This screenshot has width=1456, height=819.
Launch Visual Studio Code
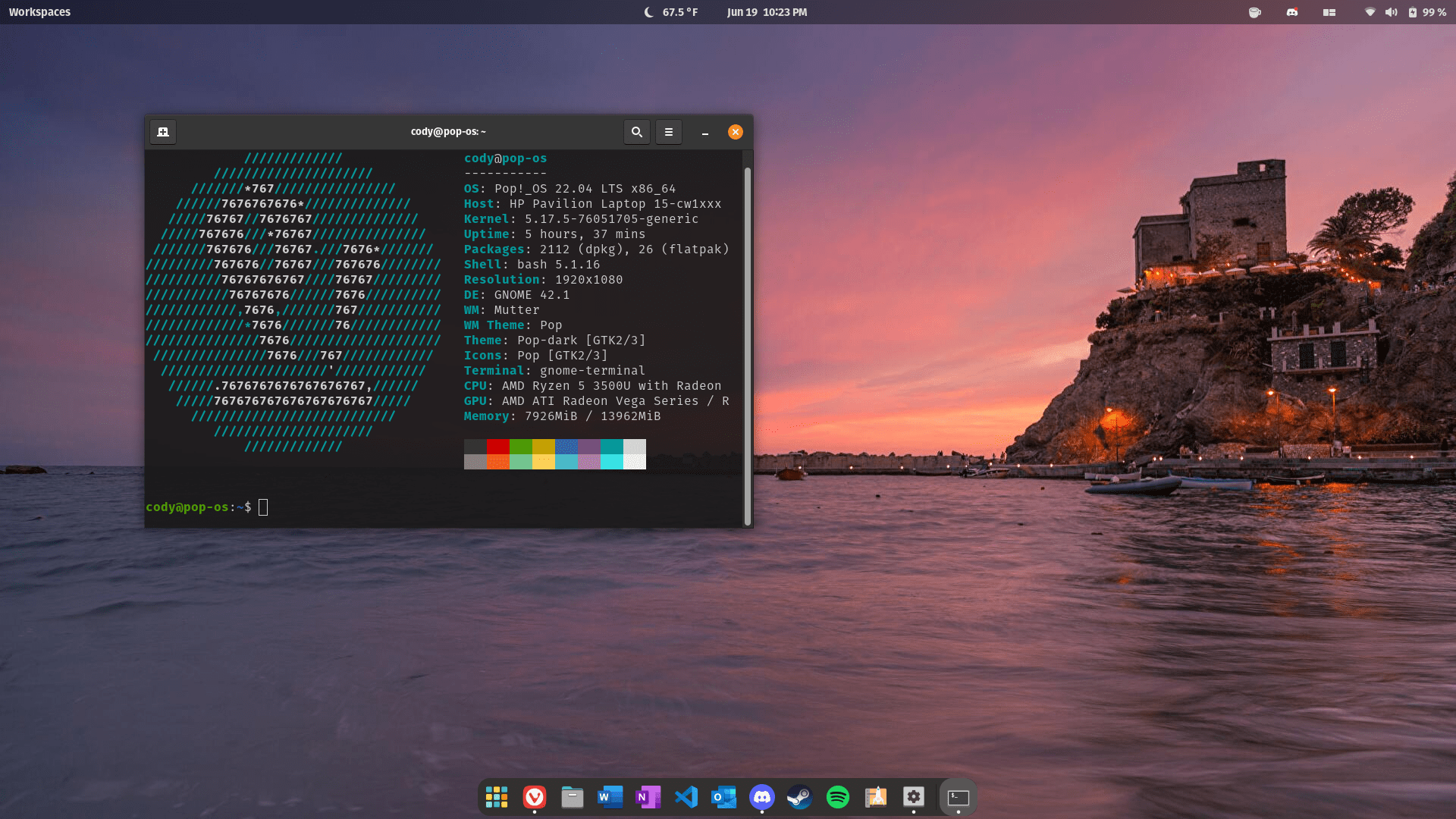tap(686, 797)
